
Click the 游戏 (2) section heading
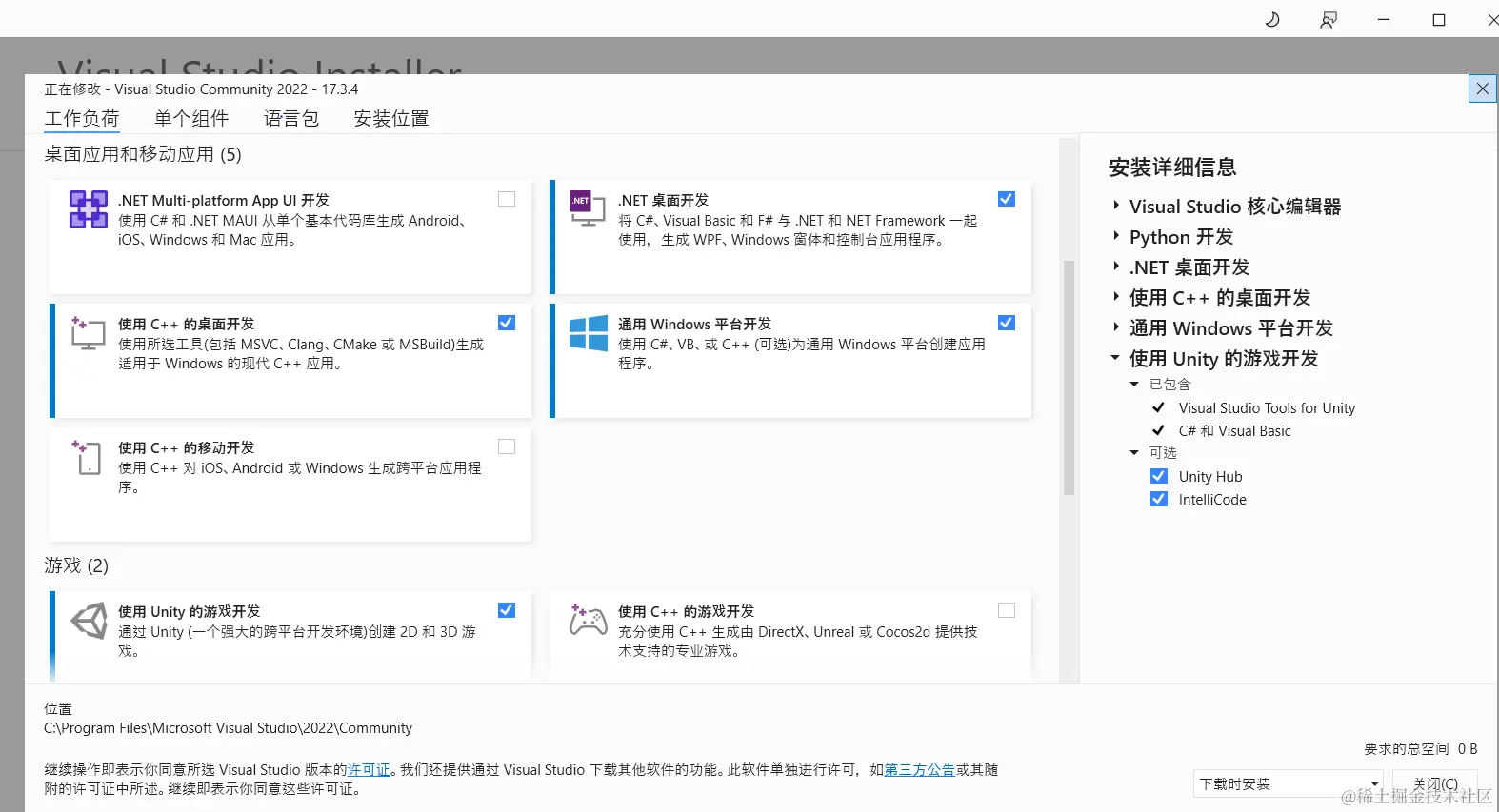pos(76,565)
